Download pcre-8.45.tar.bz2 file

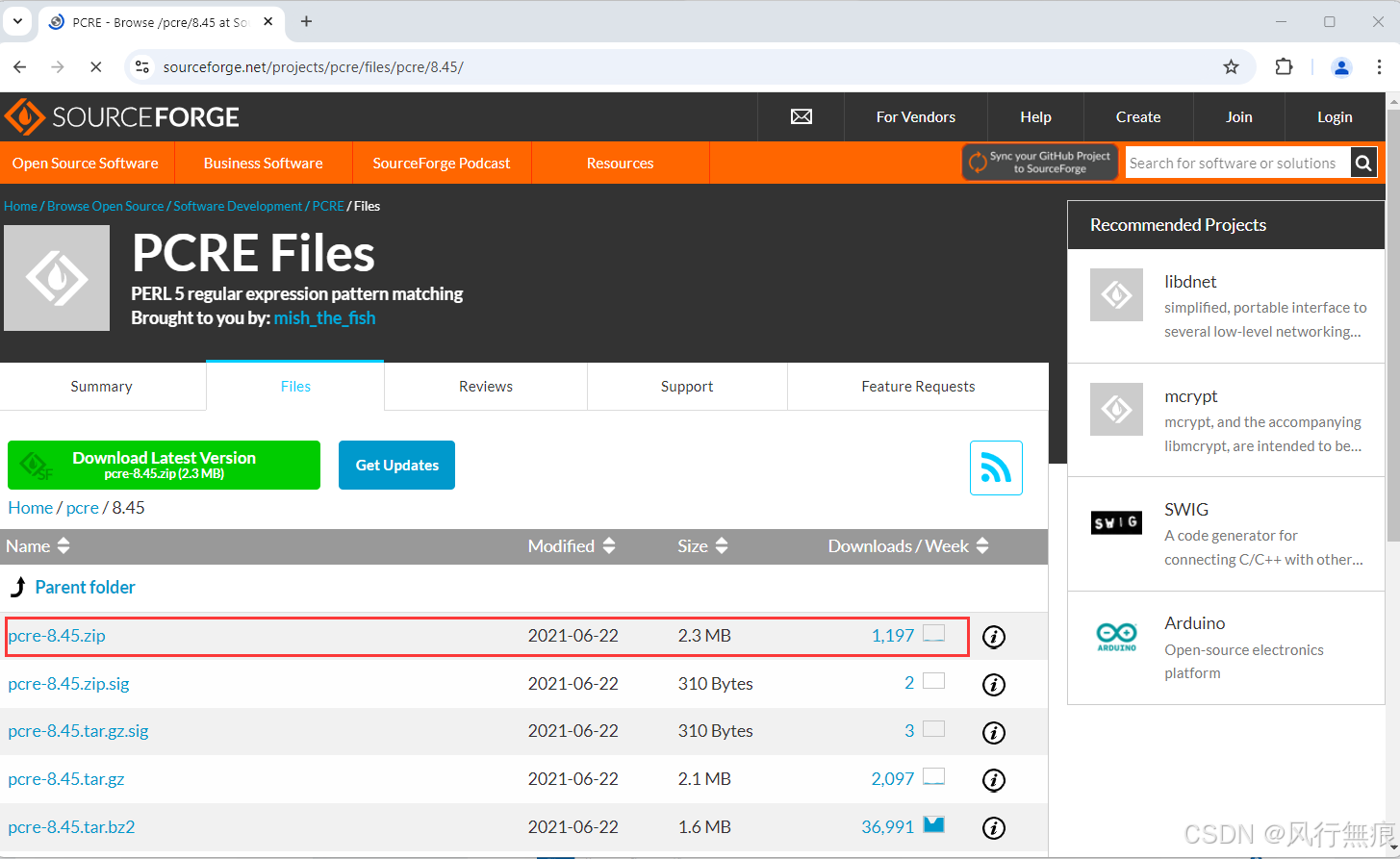pyautogui.click(x=71, y=827)
